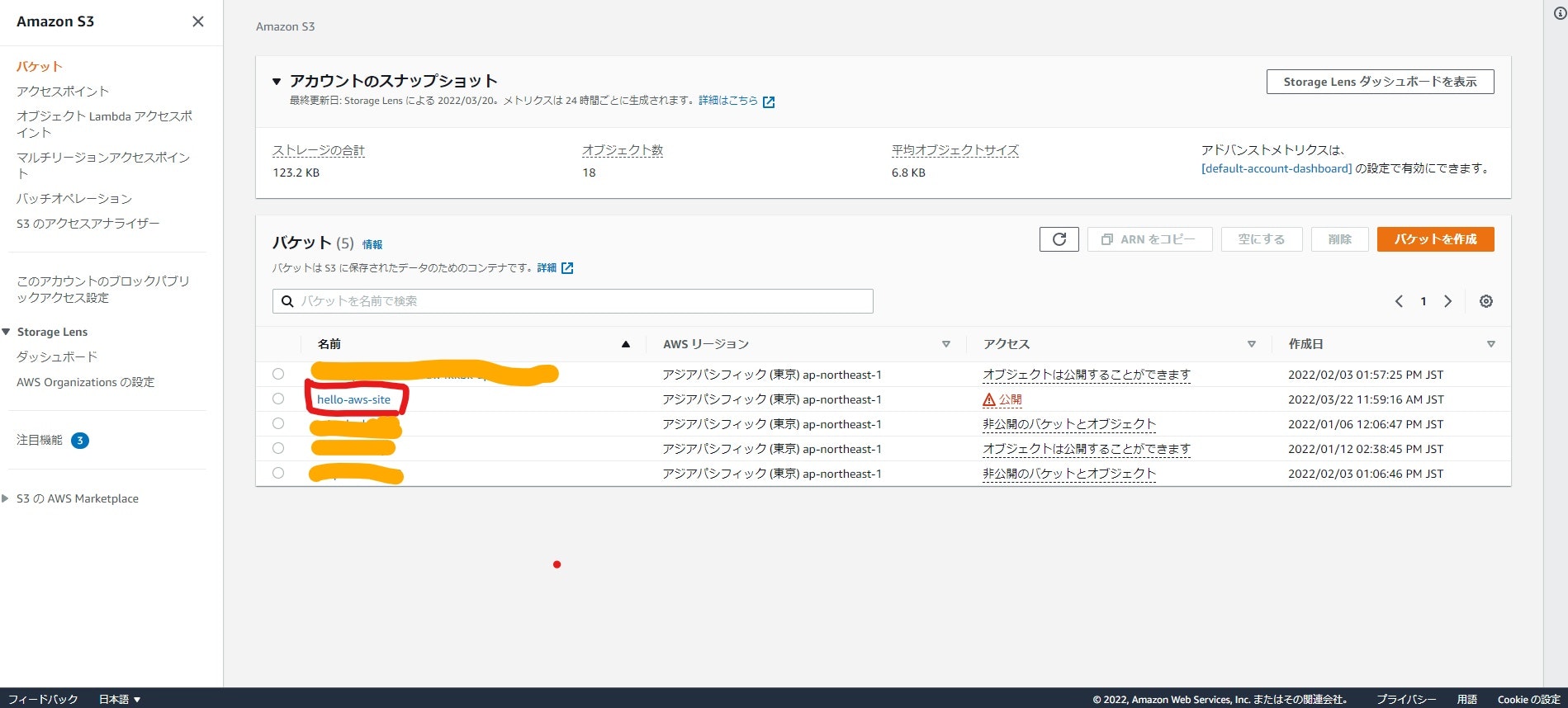Select radio button for 2022/02/03 01:06:46 bucket

coord(278,473)
